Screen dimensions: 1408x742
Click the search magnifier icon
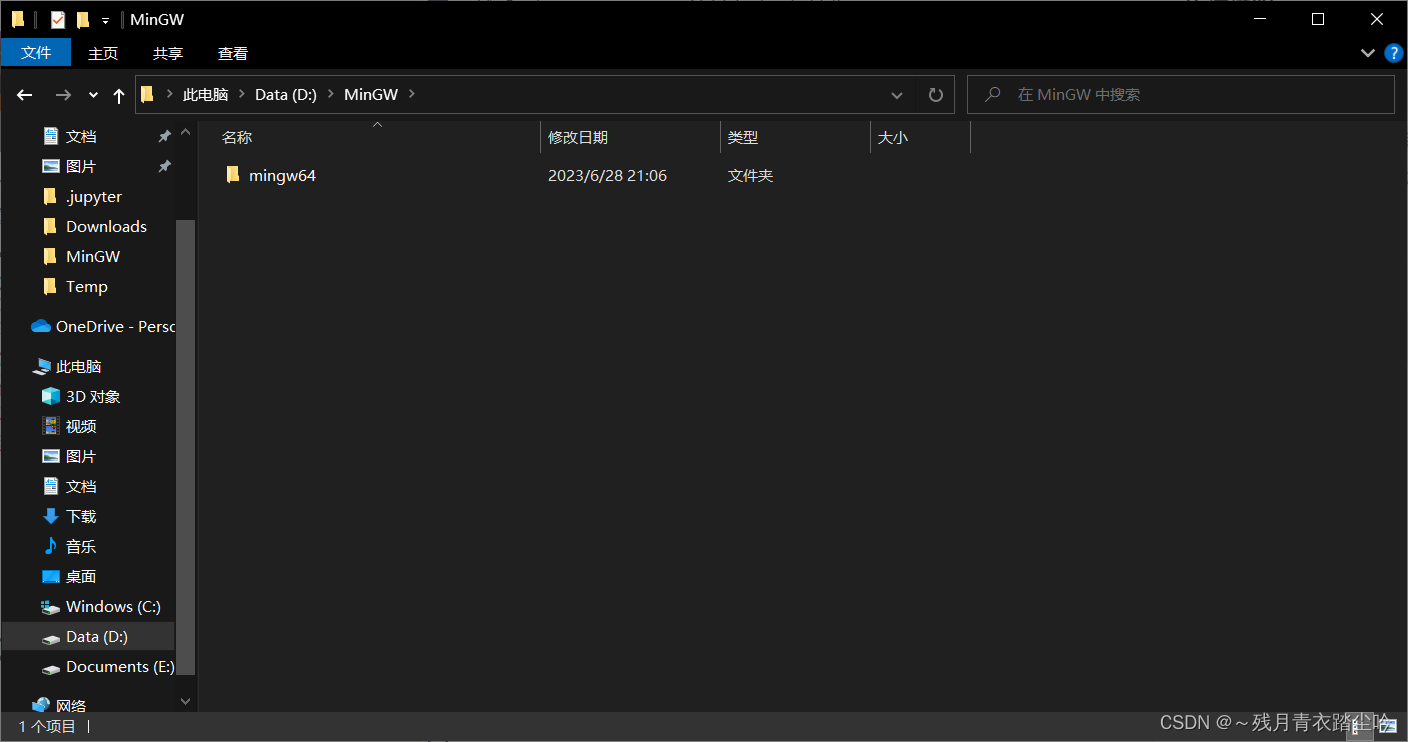point(993,95)
